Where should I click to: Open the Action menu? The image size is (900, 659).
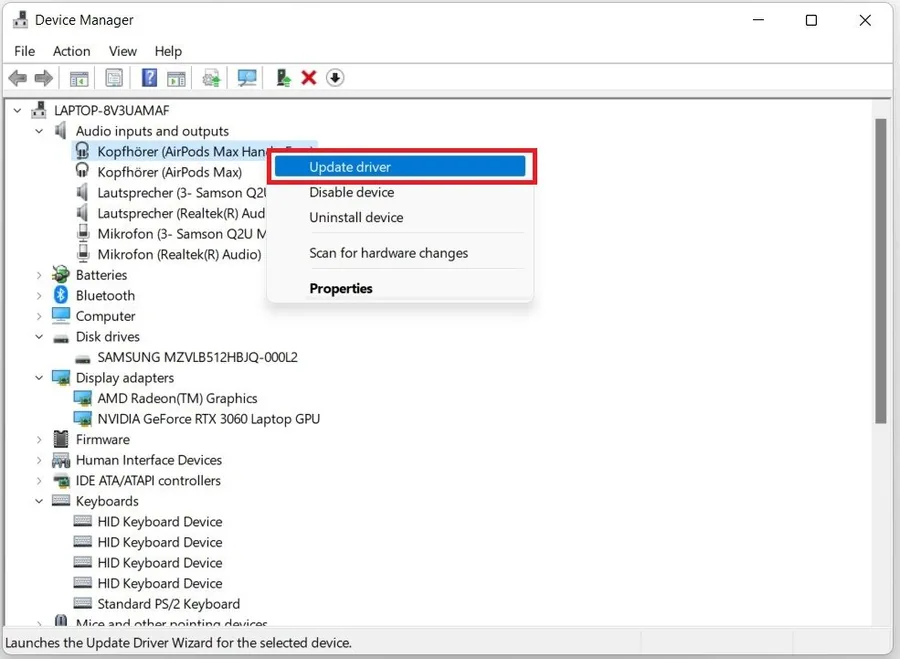click(72, 51)
